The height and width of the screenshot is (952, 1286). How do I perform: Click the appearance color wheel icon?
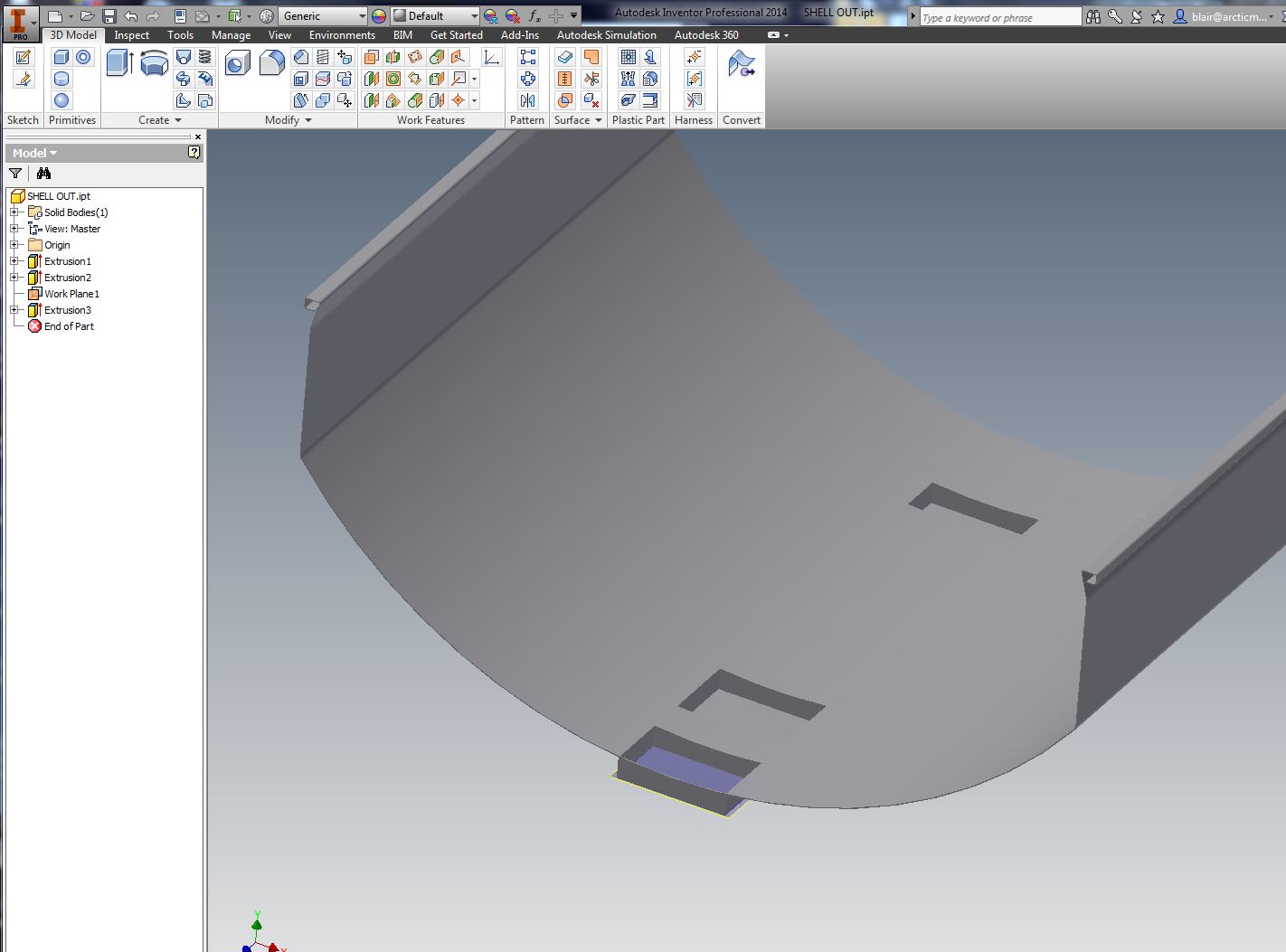tap(379, 16)
